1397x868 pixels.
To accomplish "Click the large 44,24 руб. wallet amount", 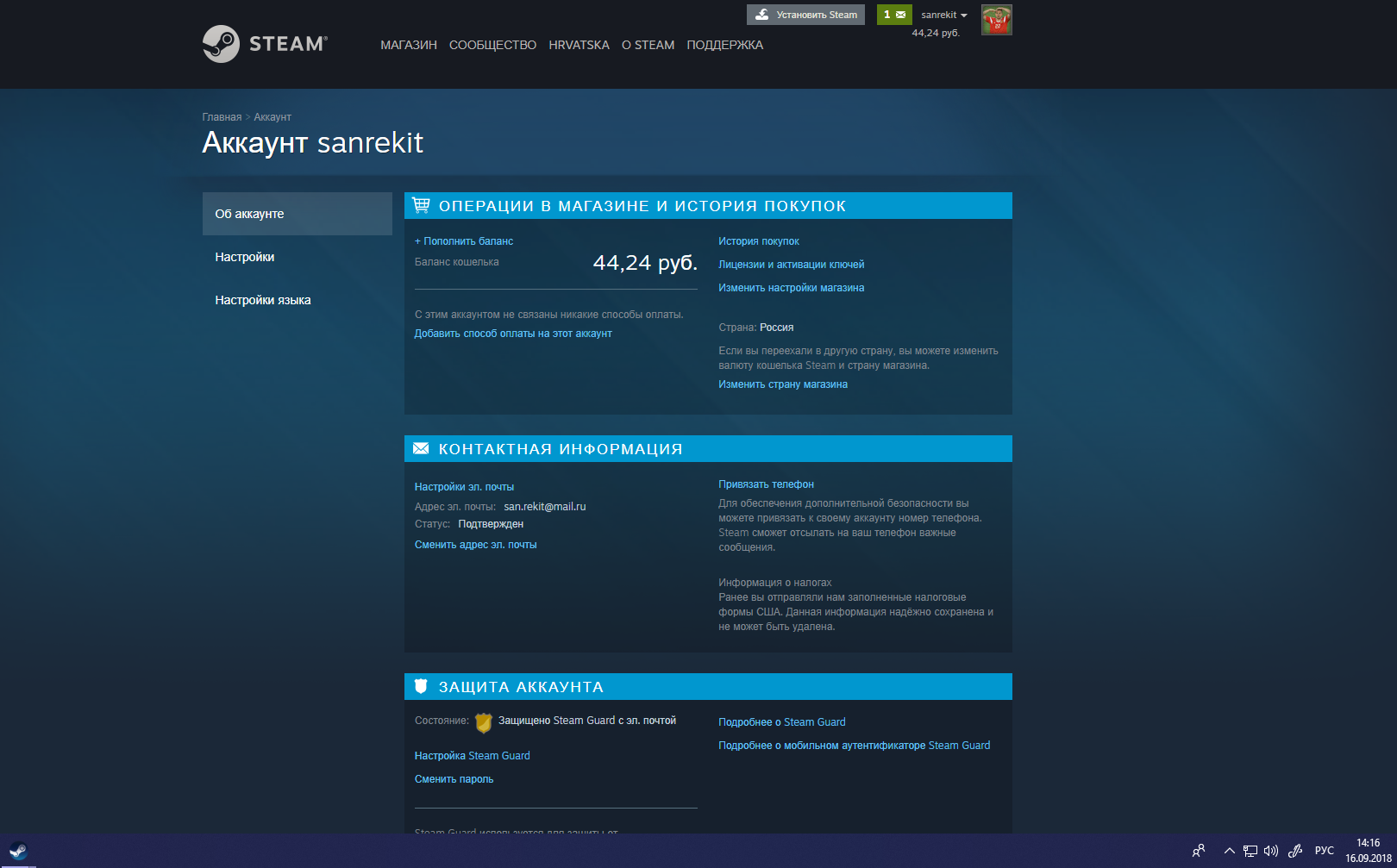I will pos(645,263).
